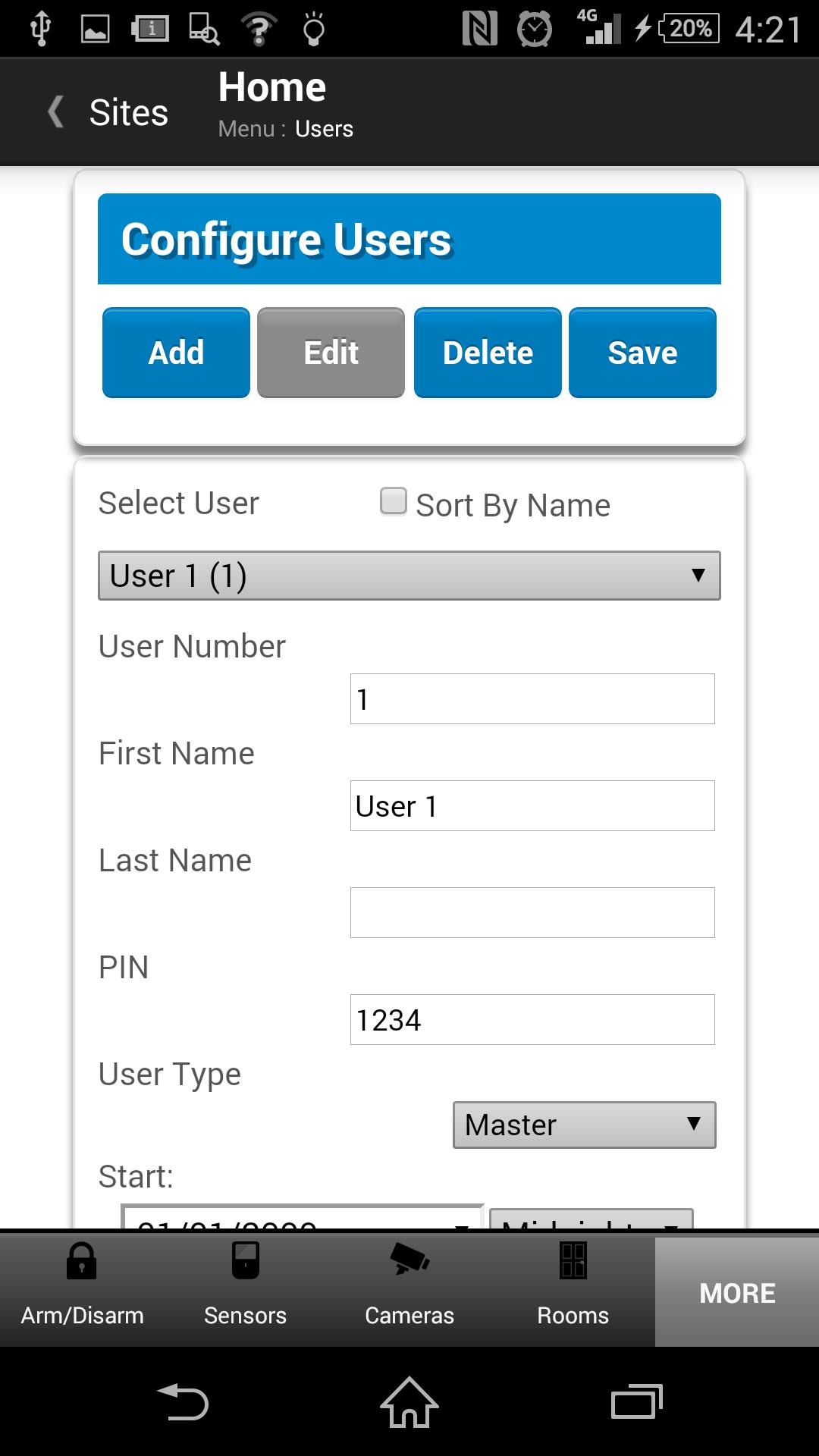Open the MORE tab
This screenshot has height=1456, width=819.
tap(736, 1293)
